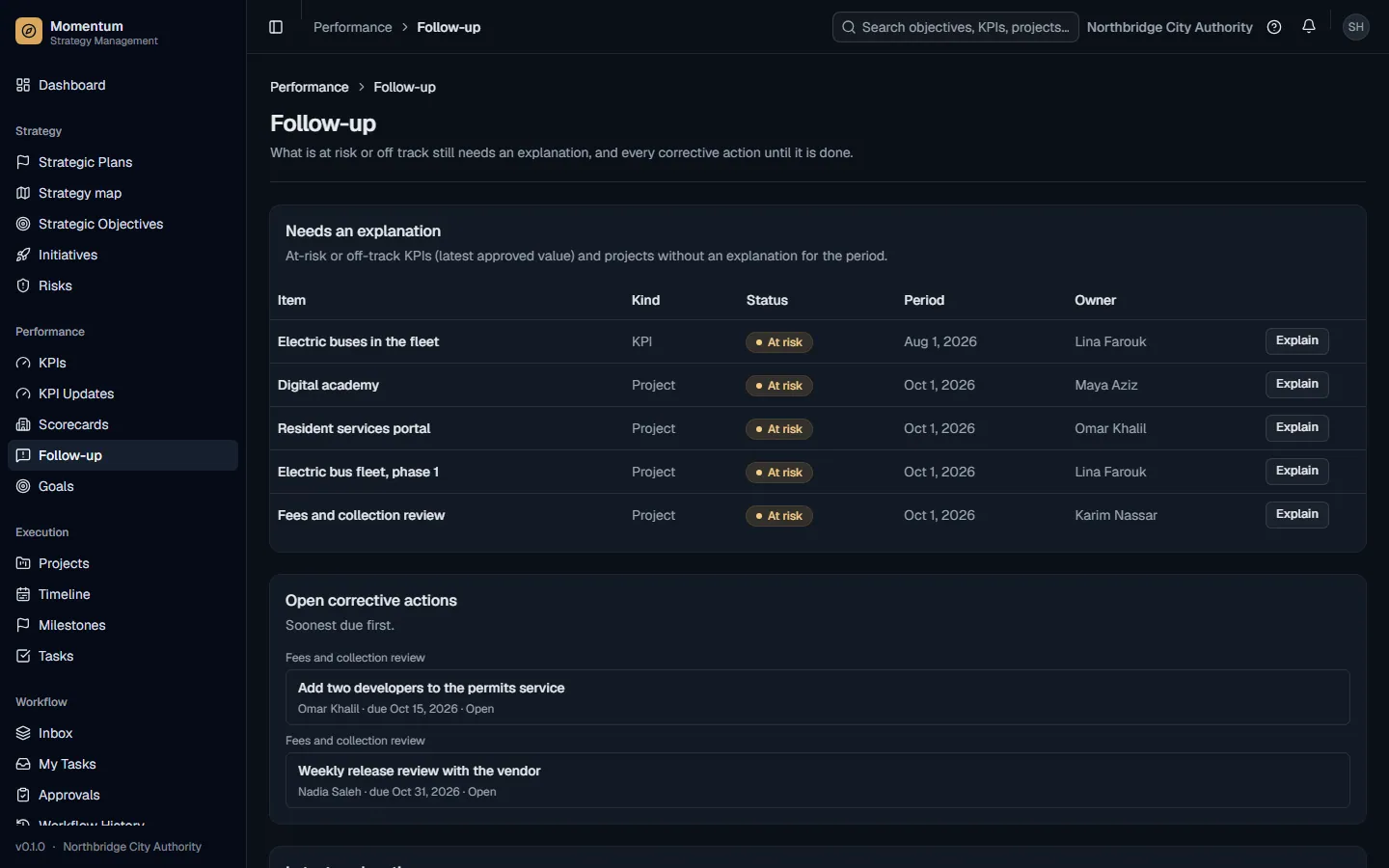Explain the Digital academy project

pyautogui.click(x=1296, y=384)
